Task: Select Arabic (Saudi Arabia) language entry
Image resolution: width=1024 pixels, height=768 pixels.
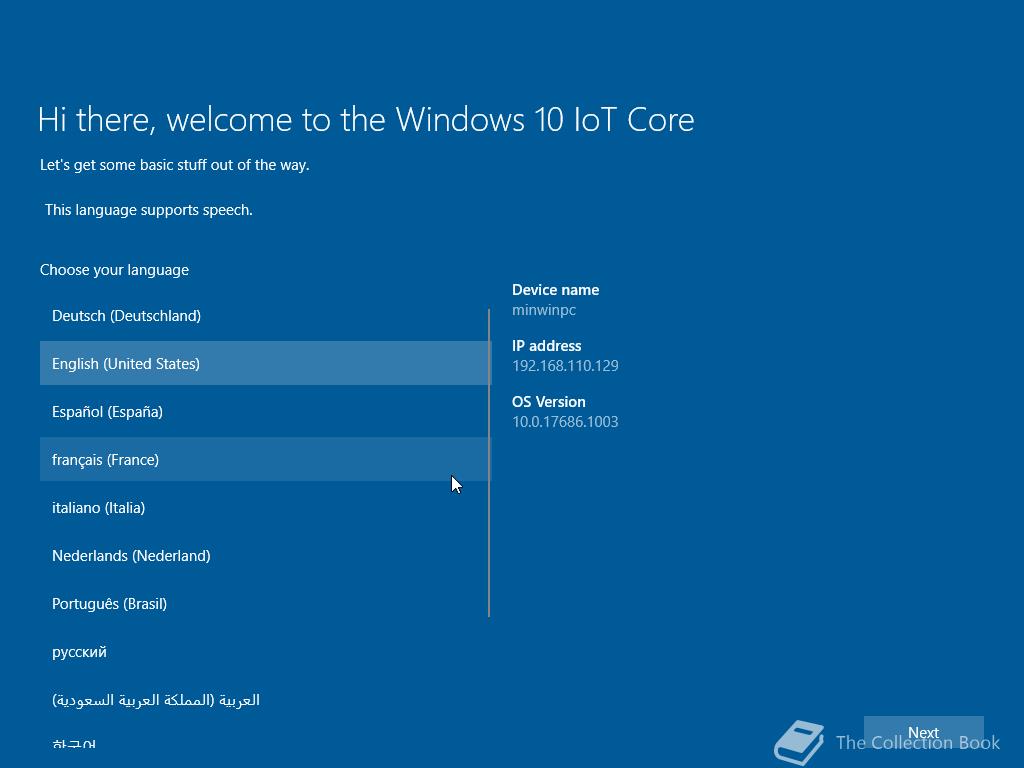Action: (x=264, y=700)
